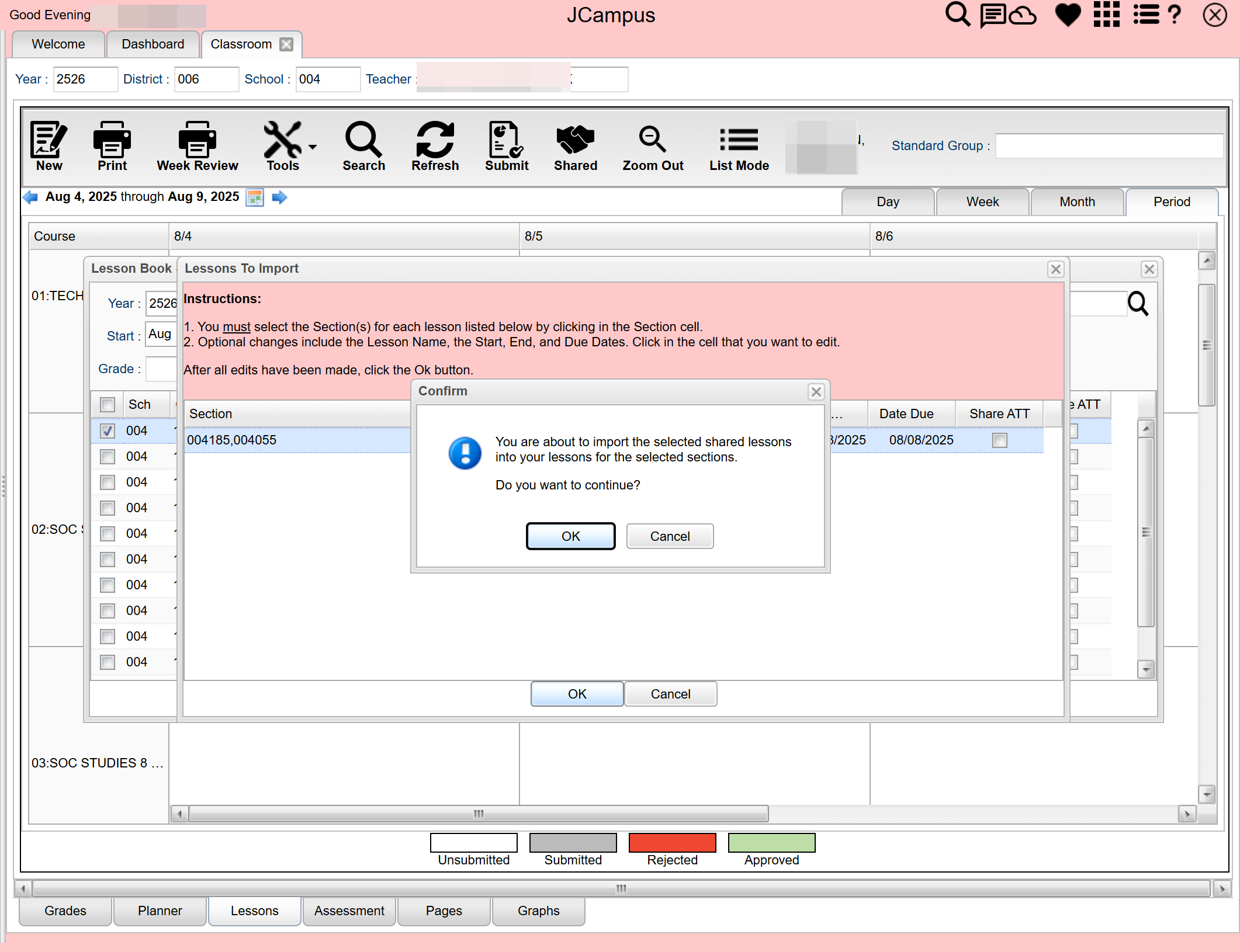
Task: Uncheck the first checked 004 row checkbox
Action: click(108, 431)
